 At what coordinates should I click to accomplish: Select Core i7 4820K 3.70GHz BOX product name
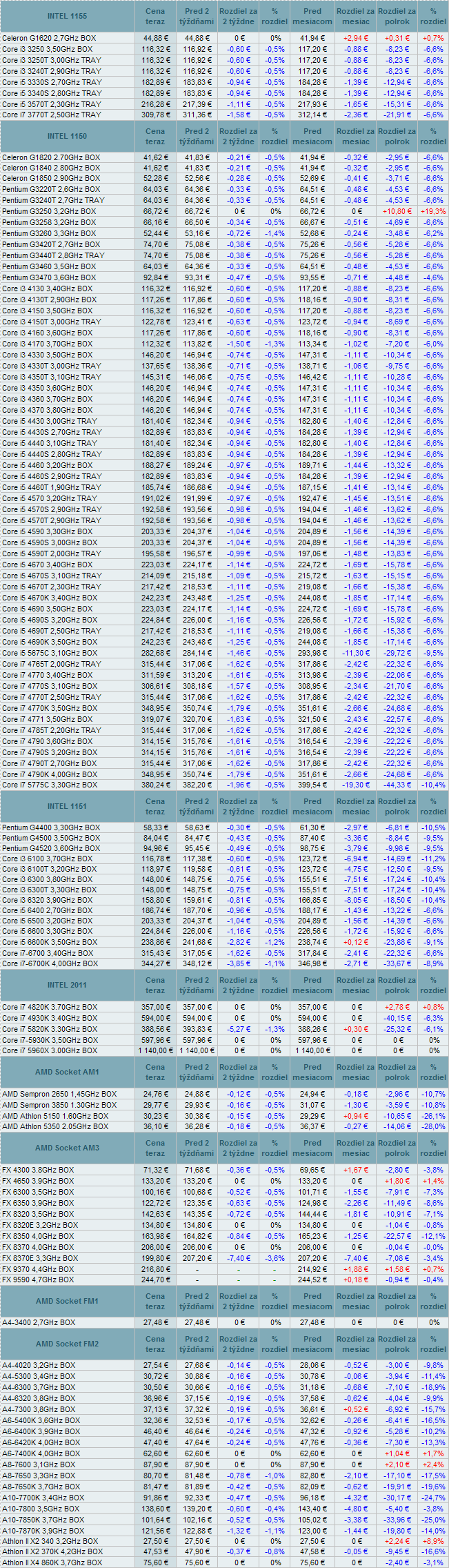50,1007
